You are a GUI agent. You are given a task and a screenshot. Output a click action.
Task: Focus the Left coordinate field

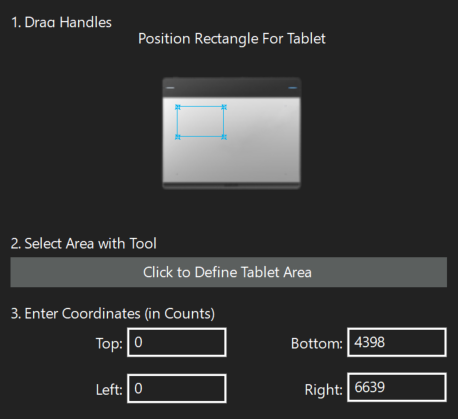pyautogui.click(x=177, y=388)
